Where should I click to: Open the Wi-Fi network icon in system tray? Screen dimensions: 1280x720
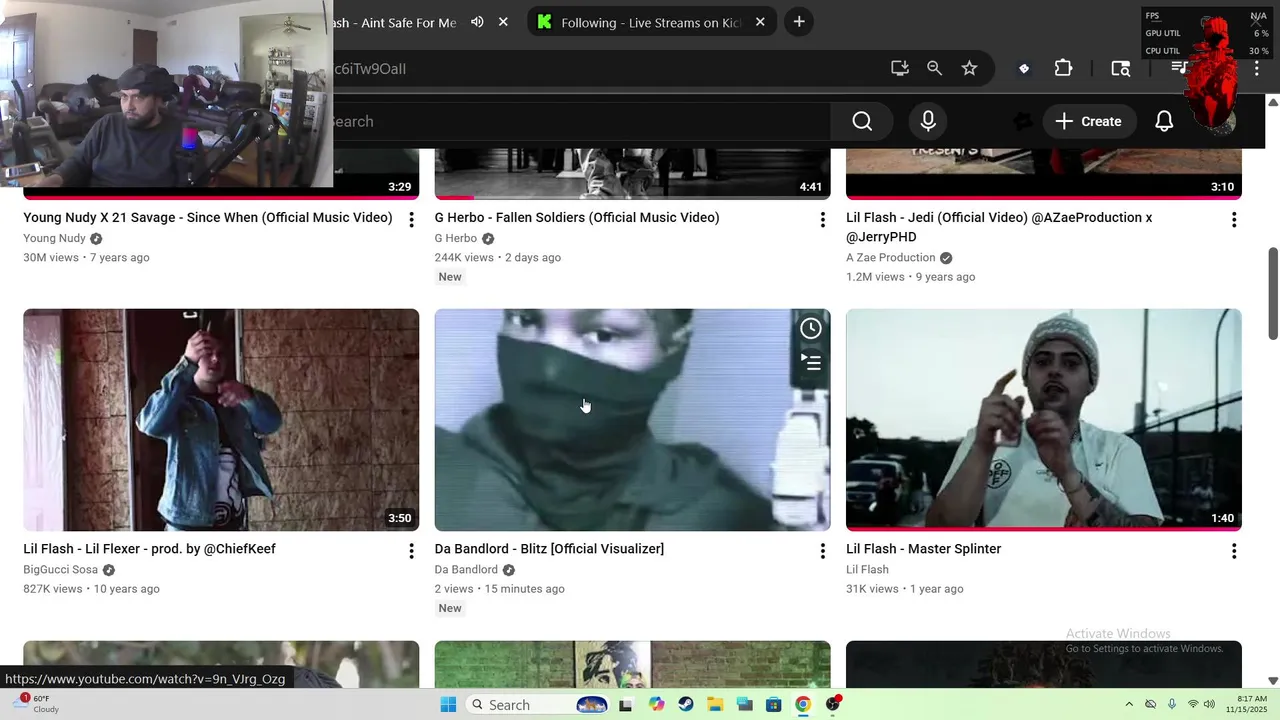tap(1192, 705)
